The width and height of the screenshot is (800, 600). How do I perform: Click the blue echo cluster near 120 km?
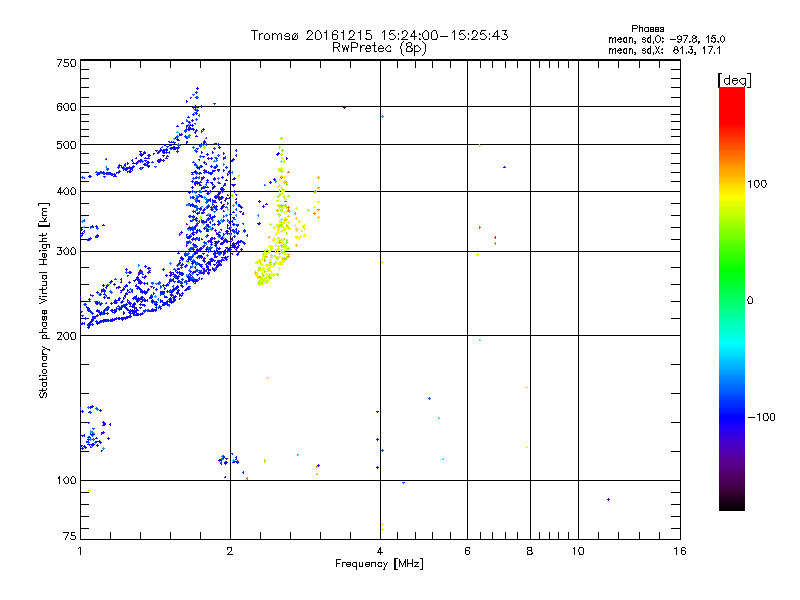tap(94, 429)
